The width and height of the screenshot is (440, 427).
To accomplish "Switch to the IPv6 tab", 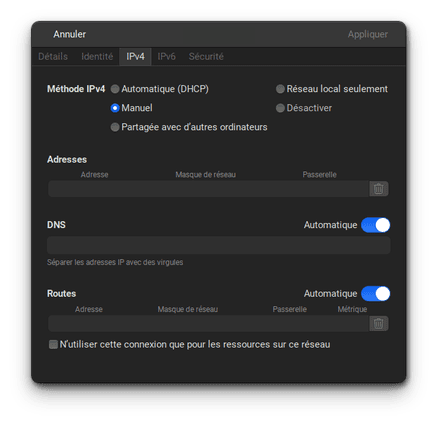I will [x=166, y=57].
